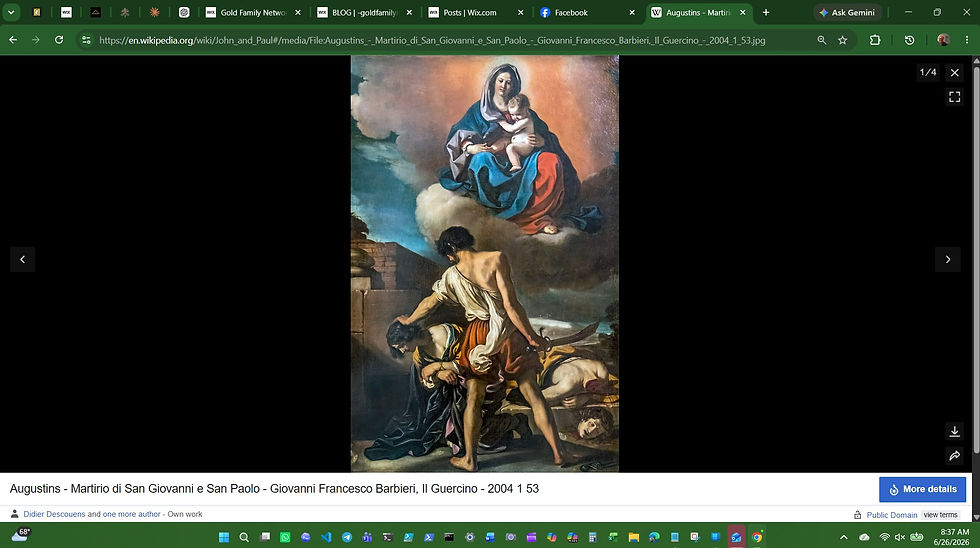Viewport: 980px width, 548px height.
Task: Open Windows taskbar search
Action: pos(244,537)
